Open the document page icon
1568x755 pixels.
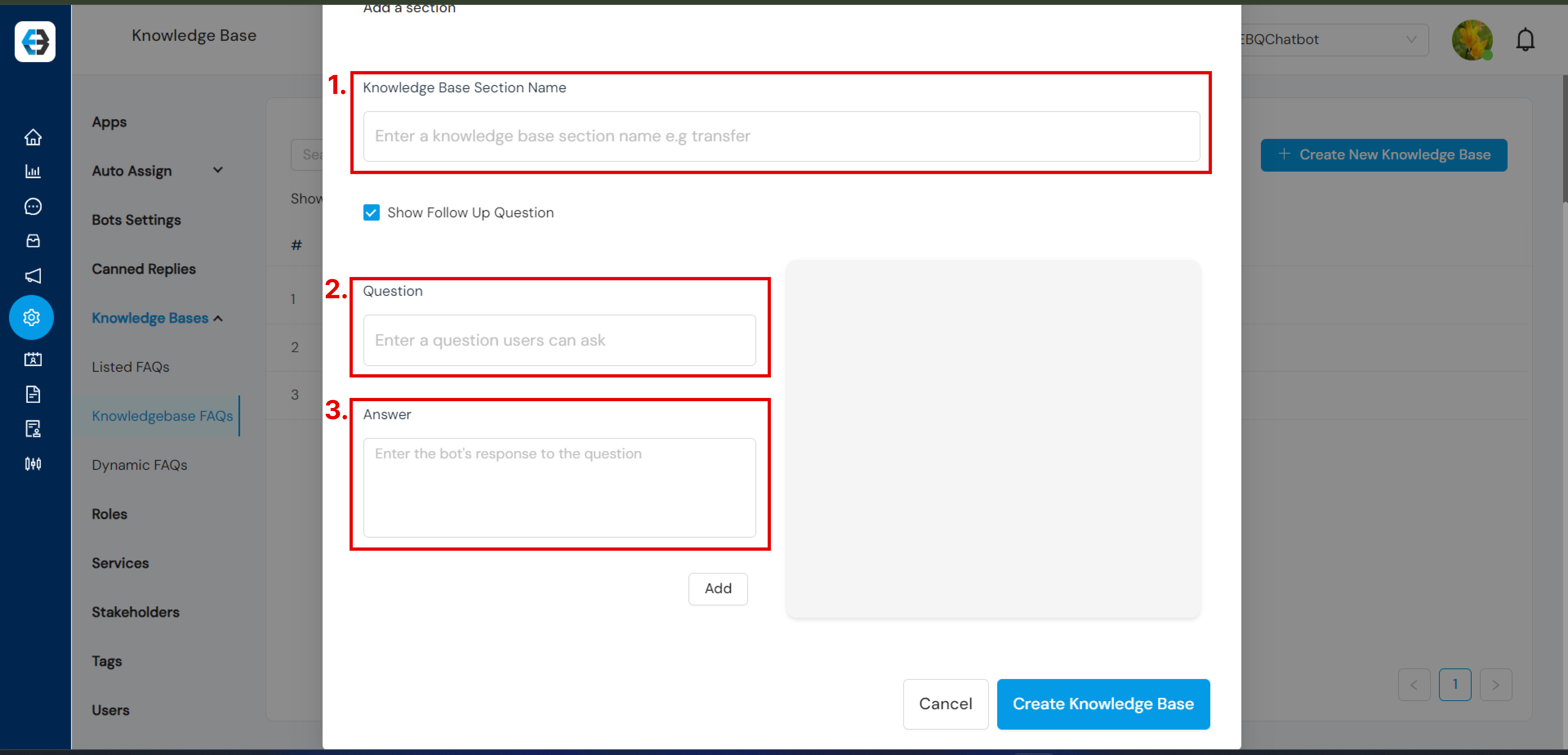[33, 394]
